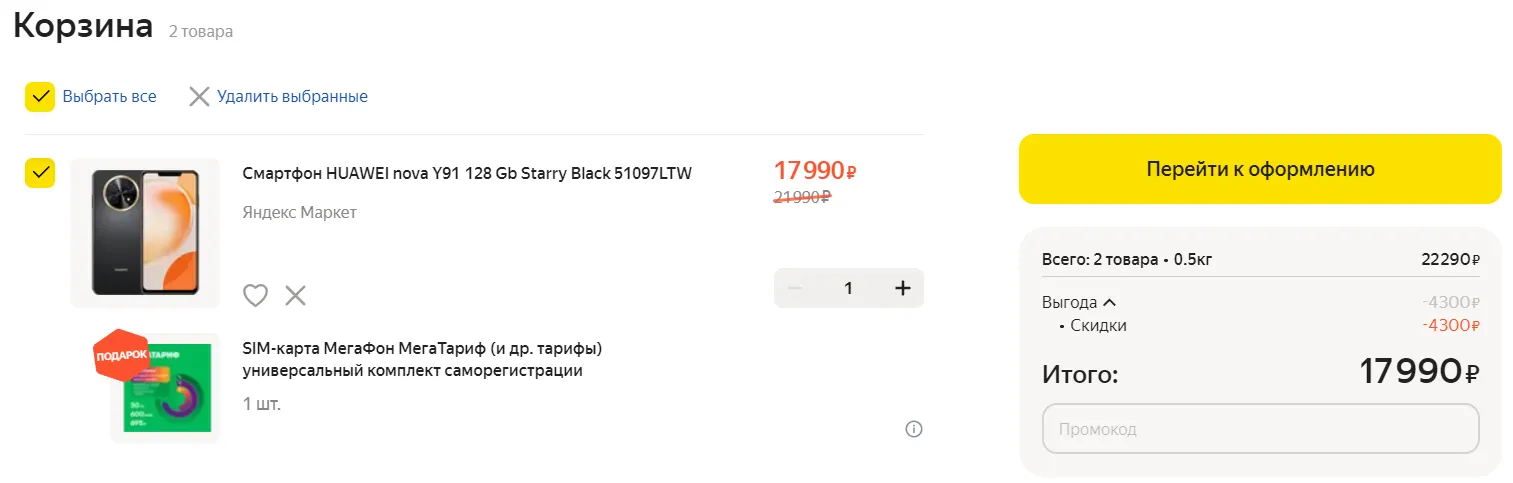Toggle the Выбрать все checkbox

coord(40,97)
